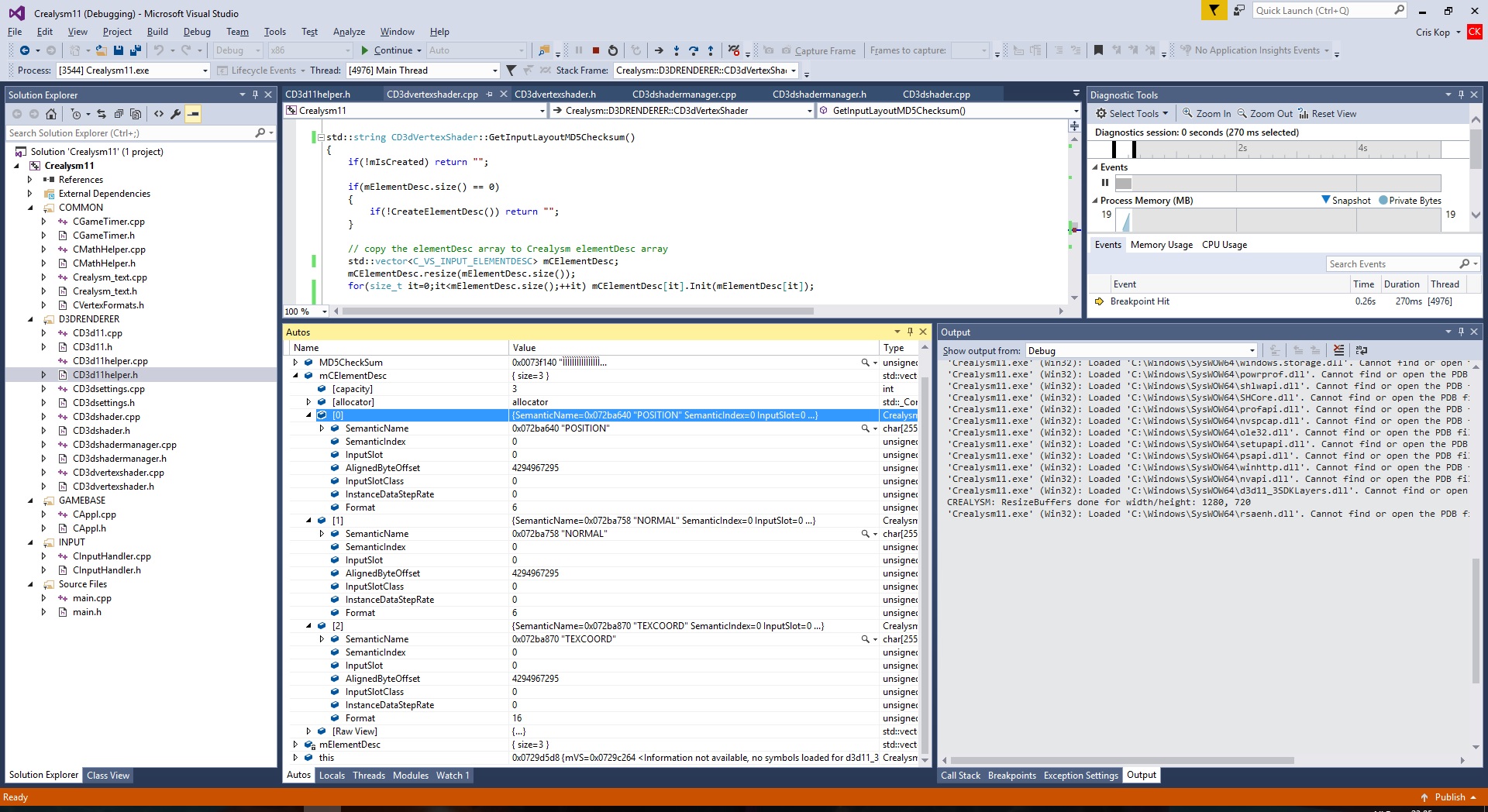Toggle bookmark using the bookmark icon

pyautogui.click(x=1098, y=50)
